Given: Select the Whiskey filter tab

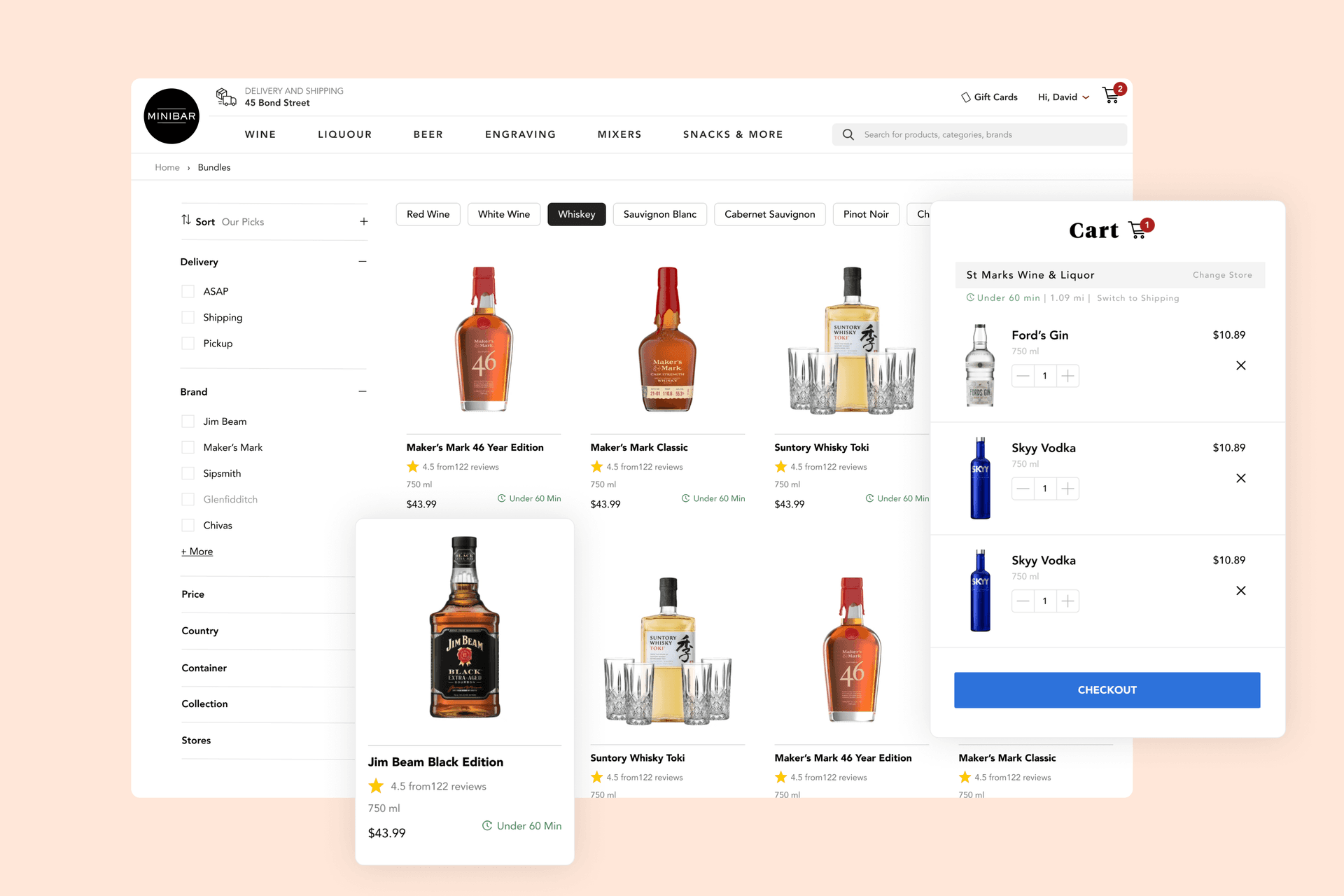Looking at the screenshot, I should [576, 214].
